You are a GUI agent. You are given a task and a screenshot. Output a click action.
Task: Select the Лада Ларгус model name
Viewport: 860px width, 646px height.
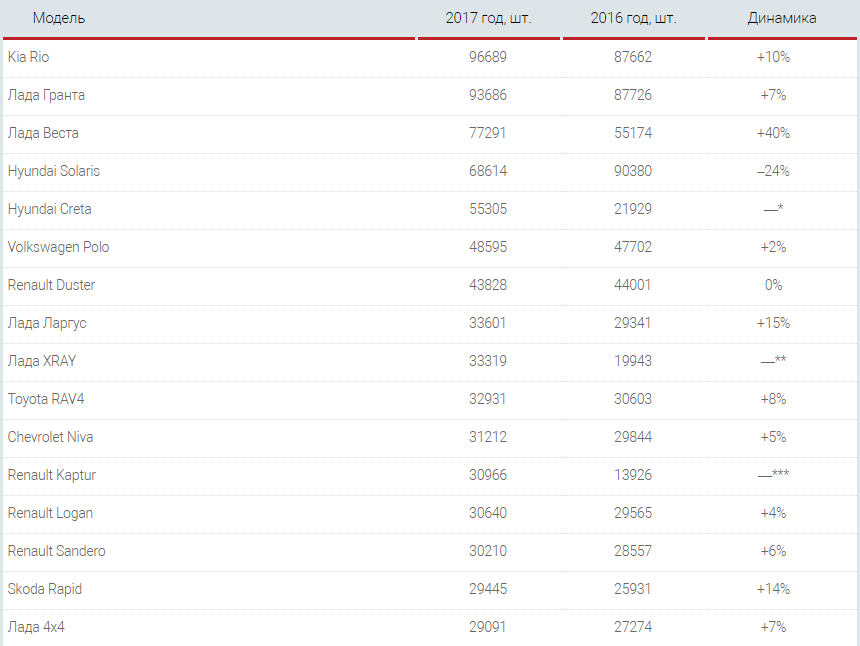(x=47, y=323)
